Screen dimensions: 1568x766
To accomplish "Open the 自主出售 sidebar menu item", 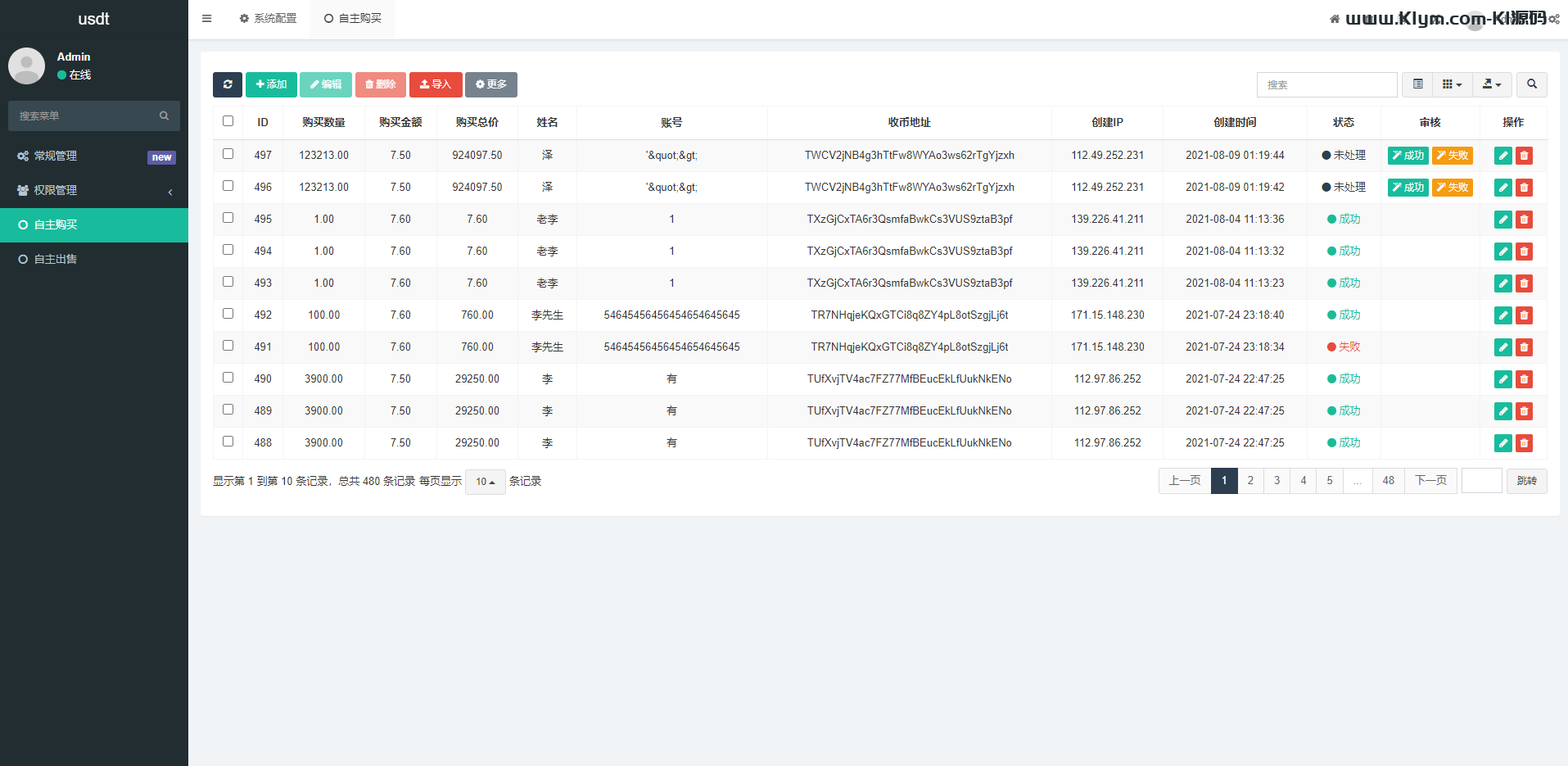I will point(56,259).
